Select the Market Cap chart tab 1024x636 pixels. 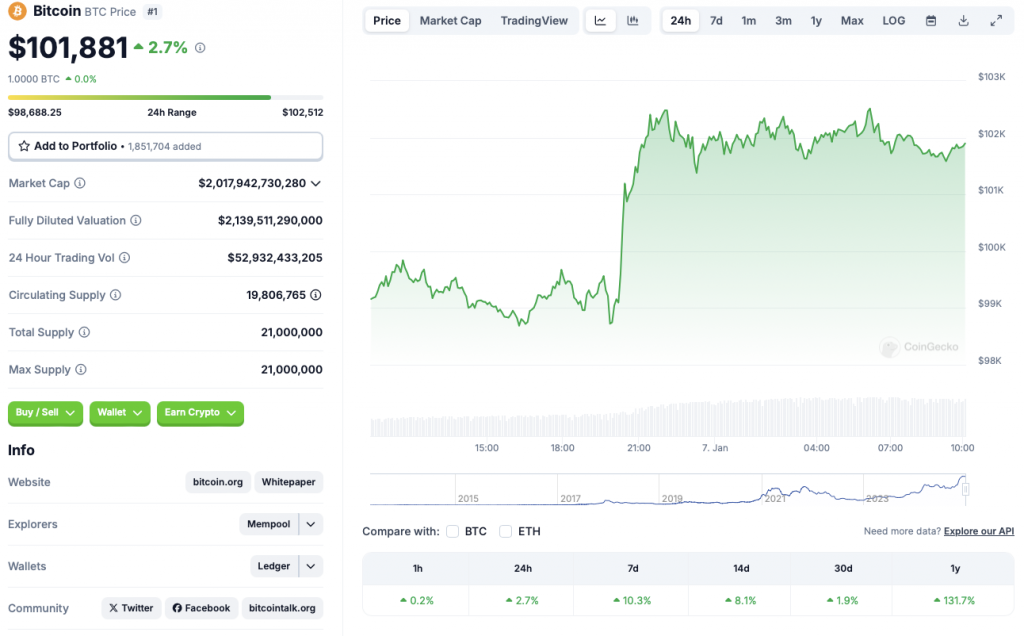[x=451, y=21]
